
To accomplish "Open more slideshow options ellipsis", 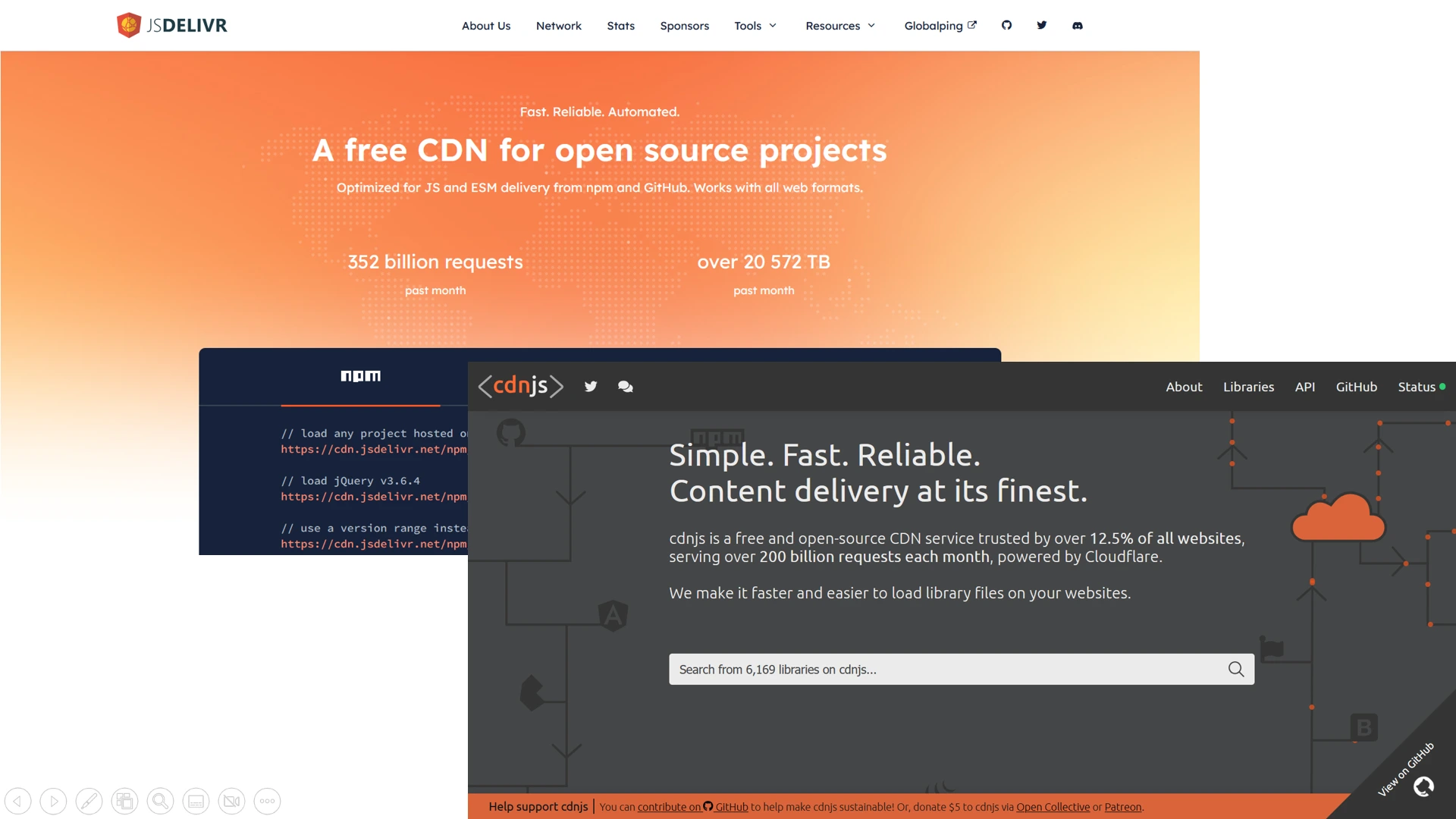I will click(267, 801).
